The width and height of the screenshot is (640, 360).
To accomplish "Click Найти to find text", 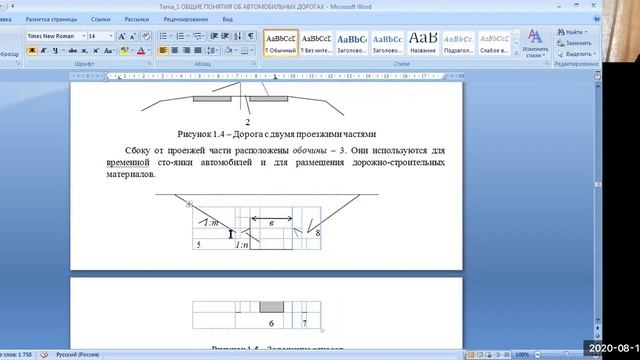I will point(572,32).
